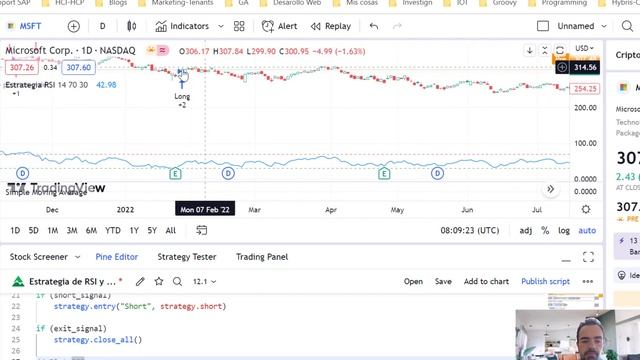This screenshot has width=640, height=360.
Task: Click the dividend D marker near December
Action: 23,173
